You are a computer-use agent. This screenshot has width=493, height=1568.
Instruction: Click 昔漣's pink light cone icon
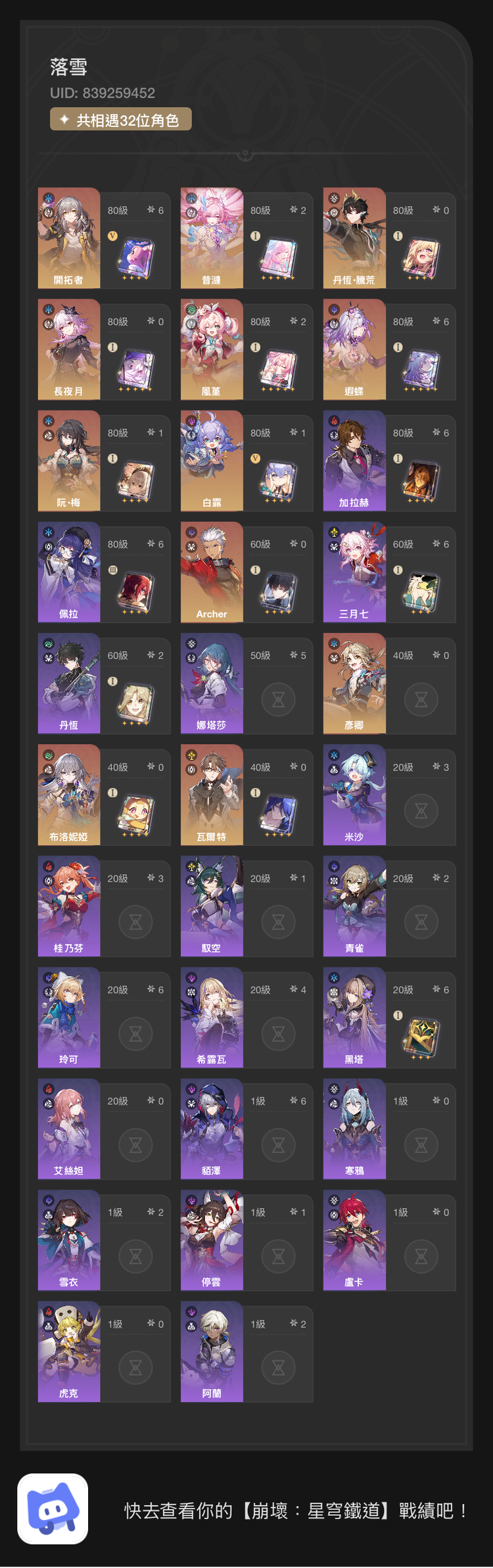(279, 259)
